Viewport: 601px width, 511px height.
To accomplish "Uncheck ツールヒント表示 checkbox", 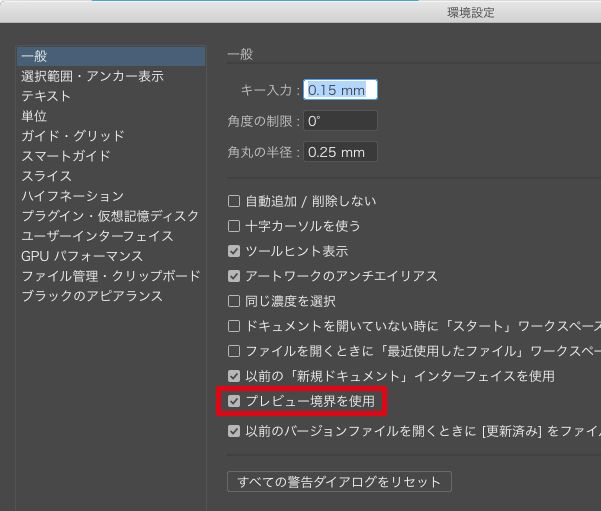I will [234, 251].
